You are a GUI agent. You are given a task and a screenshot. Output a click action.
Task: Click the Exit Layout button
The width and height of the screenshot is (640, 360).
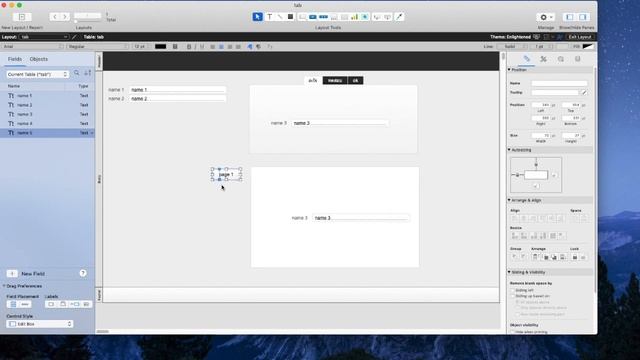pyautogui.click(x=580, y=37)
